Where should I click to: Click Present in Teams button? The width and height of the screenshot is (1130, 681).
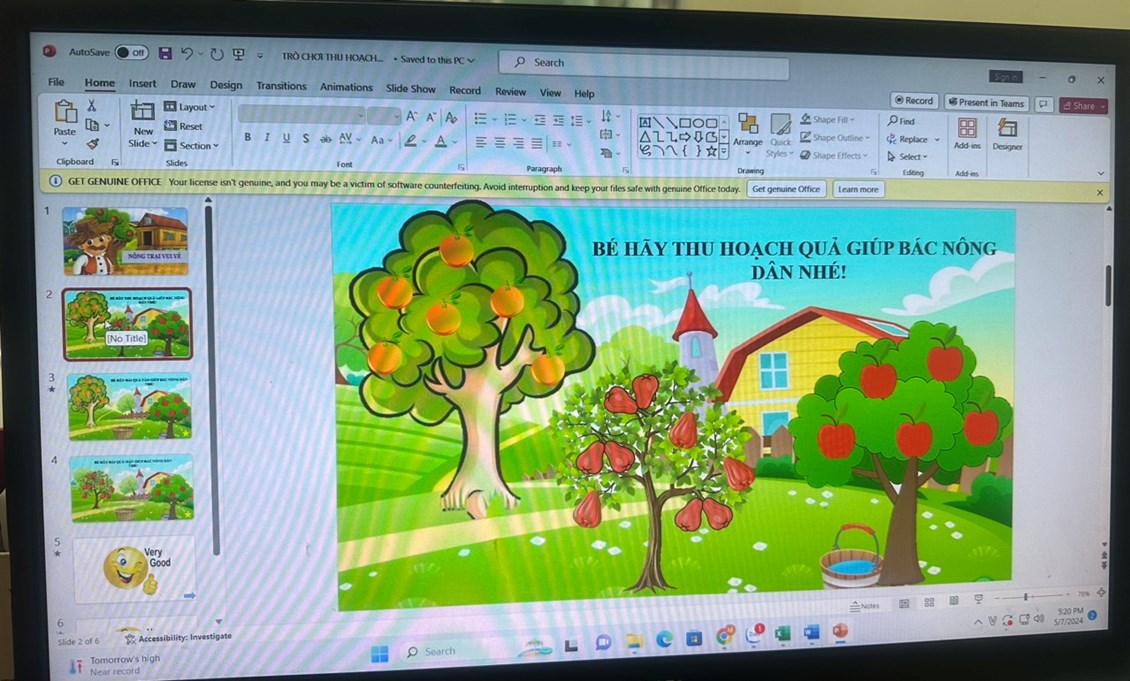click(986, 103)
